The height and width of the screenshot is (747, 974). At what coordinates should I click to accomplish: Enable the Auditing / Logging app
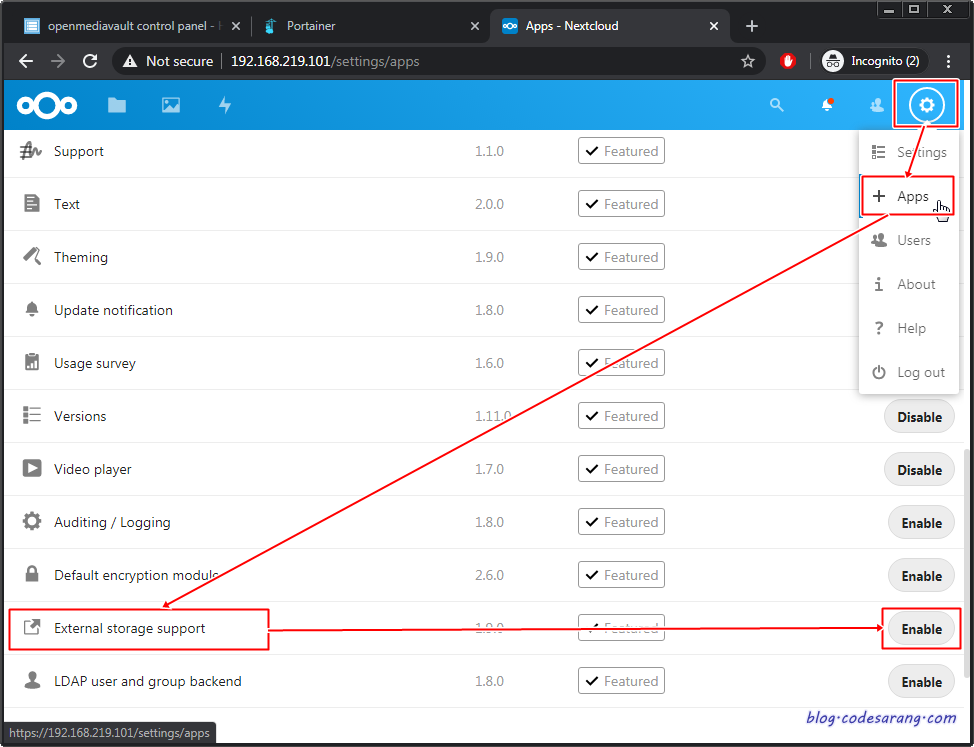pos(921,523)
